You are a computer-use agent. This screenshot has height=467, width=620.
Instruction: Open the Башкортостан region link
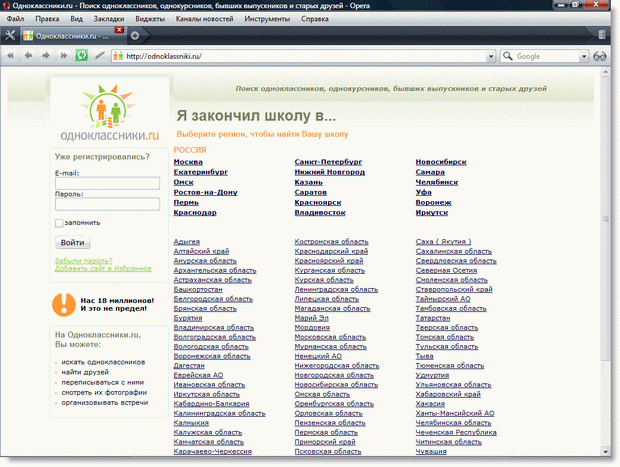click(198, 289)
